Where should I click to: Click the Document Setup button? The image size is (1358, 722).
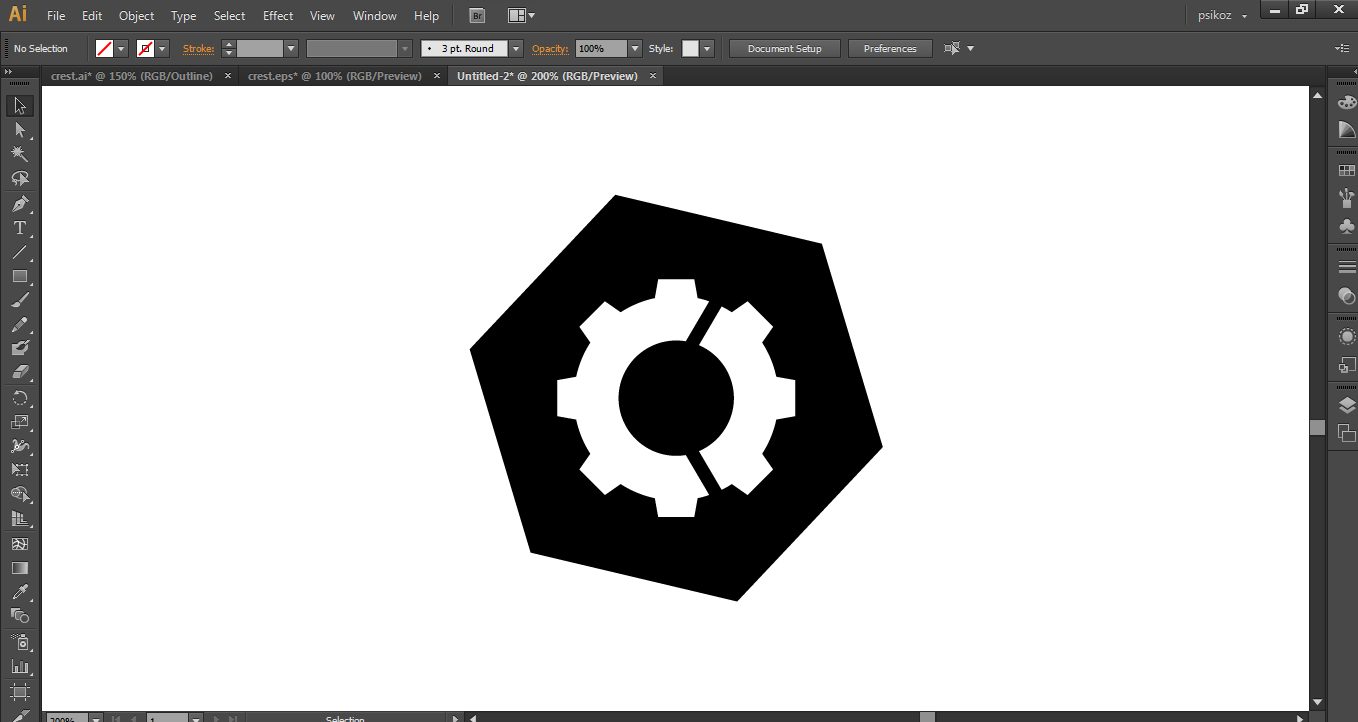click(x=784, y=48)
